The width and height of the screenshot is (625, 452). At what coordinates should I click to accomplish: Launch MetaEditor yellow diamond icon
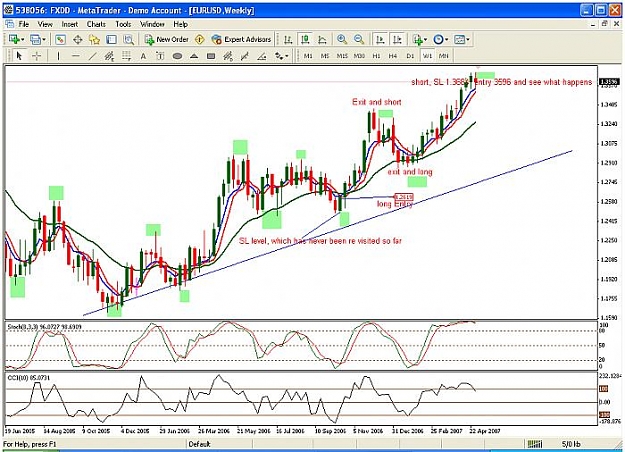coord(200,39)
